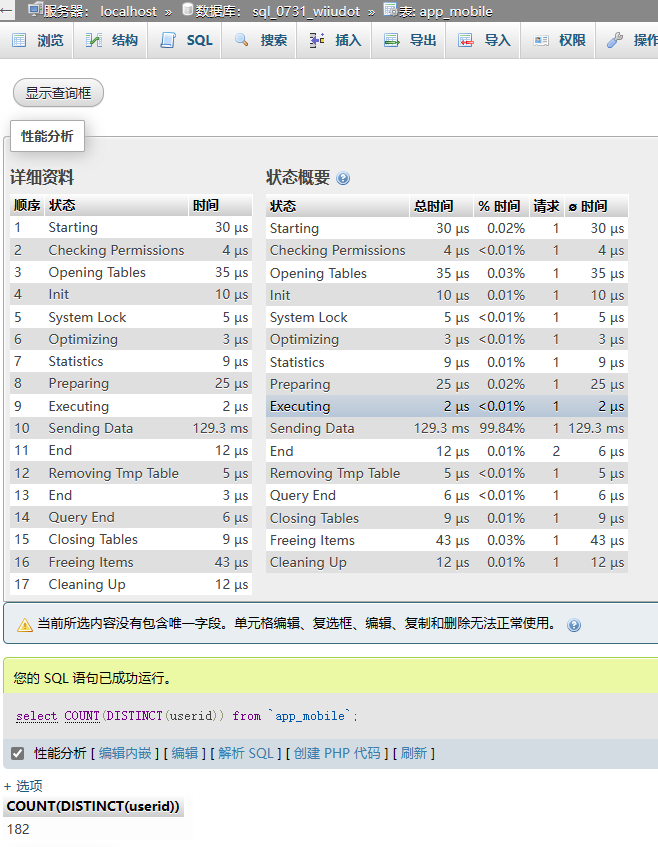658x847 pixels.
Task: Click the Privileges (权限) icon
Action: 541,40
